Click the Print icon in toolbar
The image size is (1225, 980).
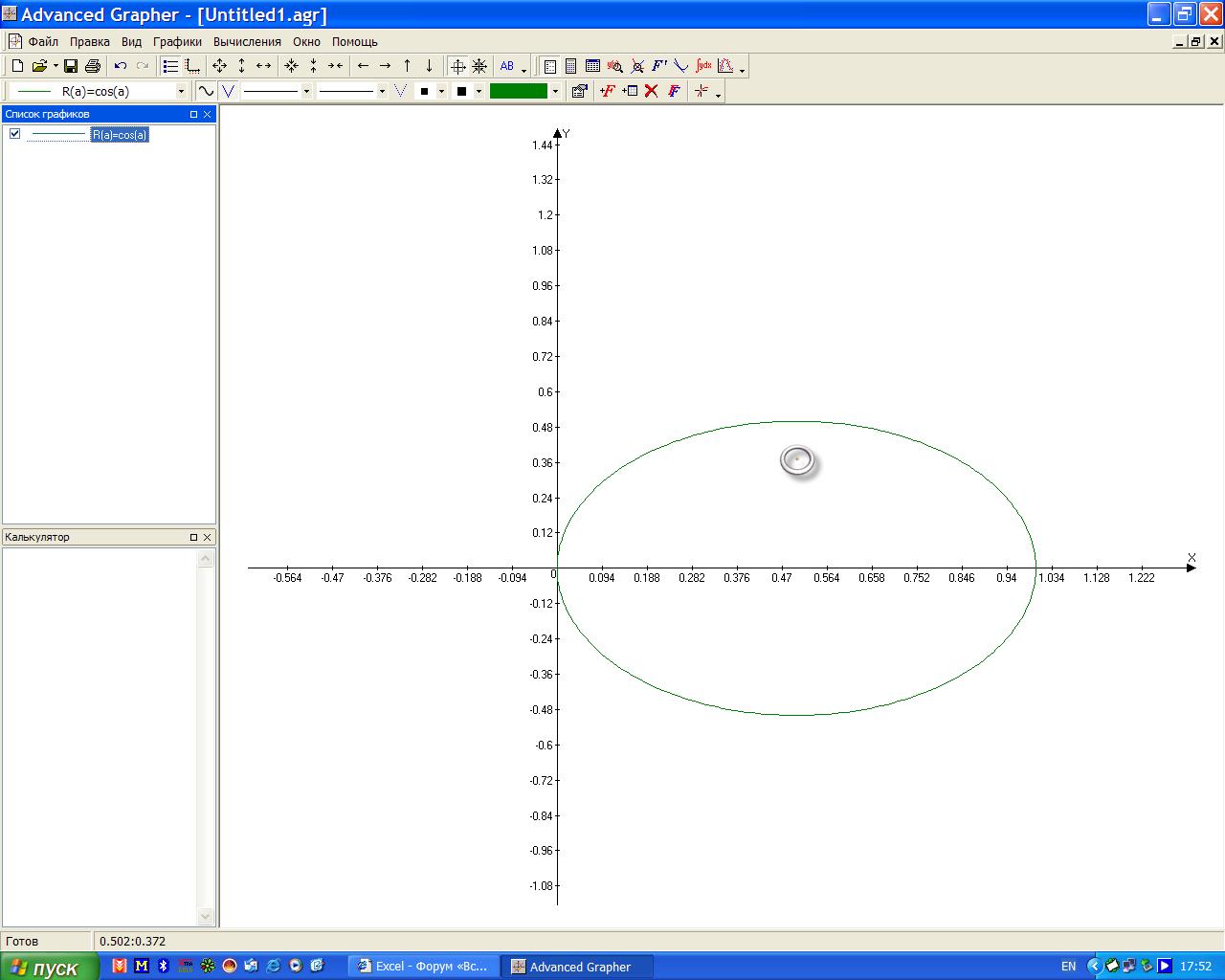pos(93,66)
